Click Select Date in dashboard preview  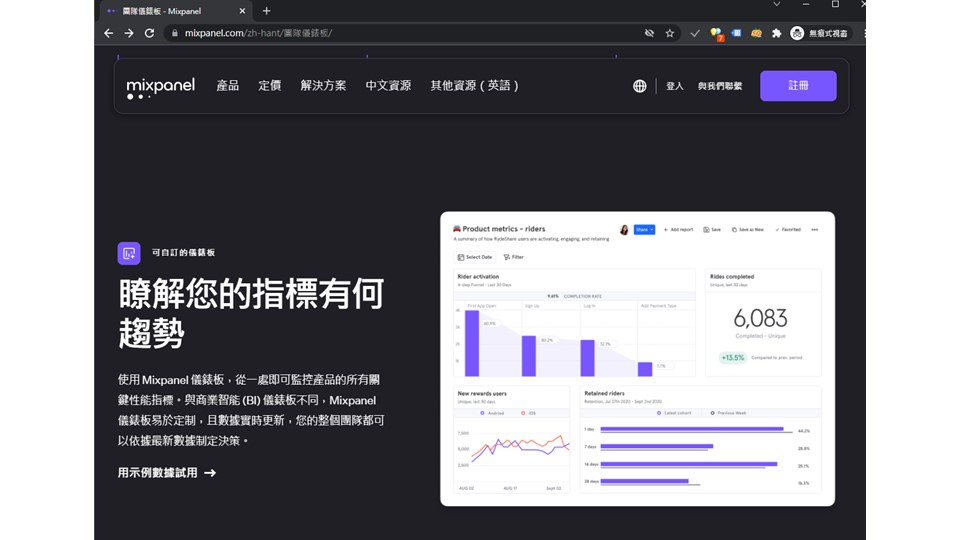click(474, 257)
